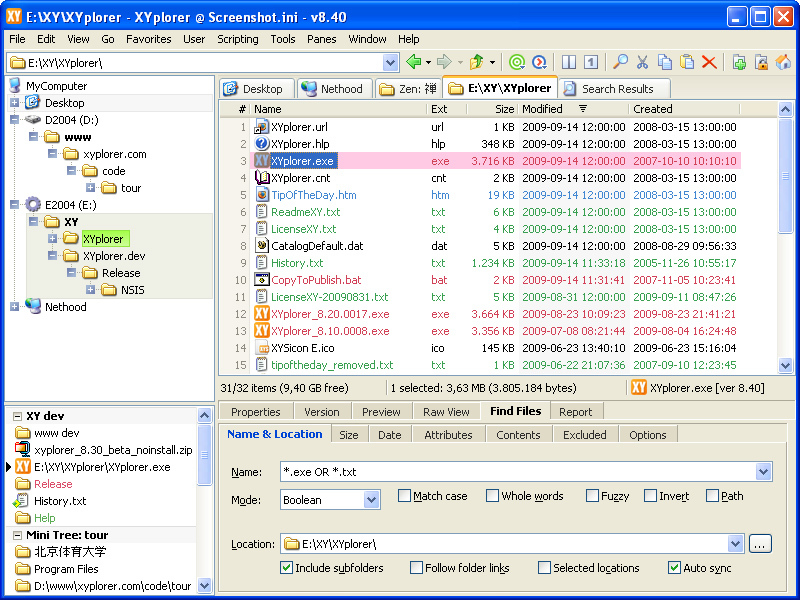This screenshot has height=600, width=800.
Task: Click the XY icon in status bar
Action: coord(639,388)
